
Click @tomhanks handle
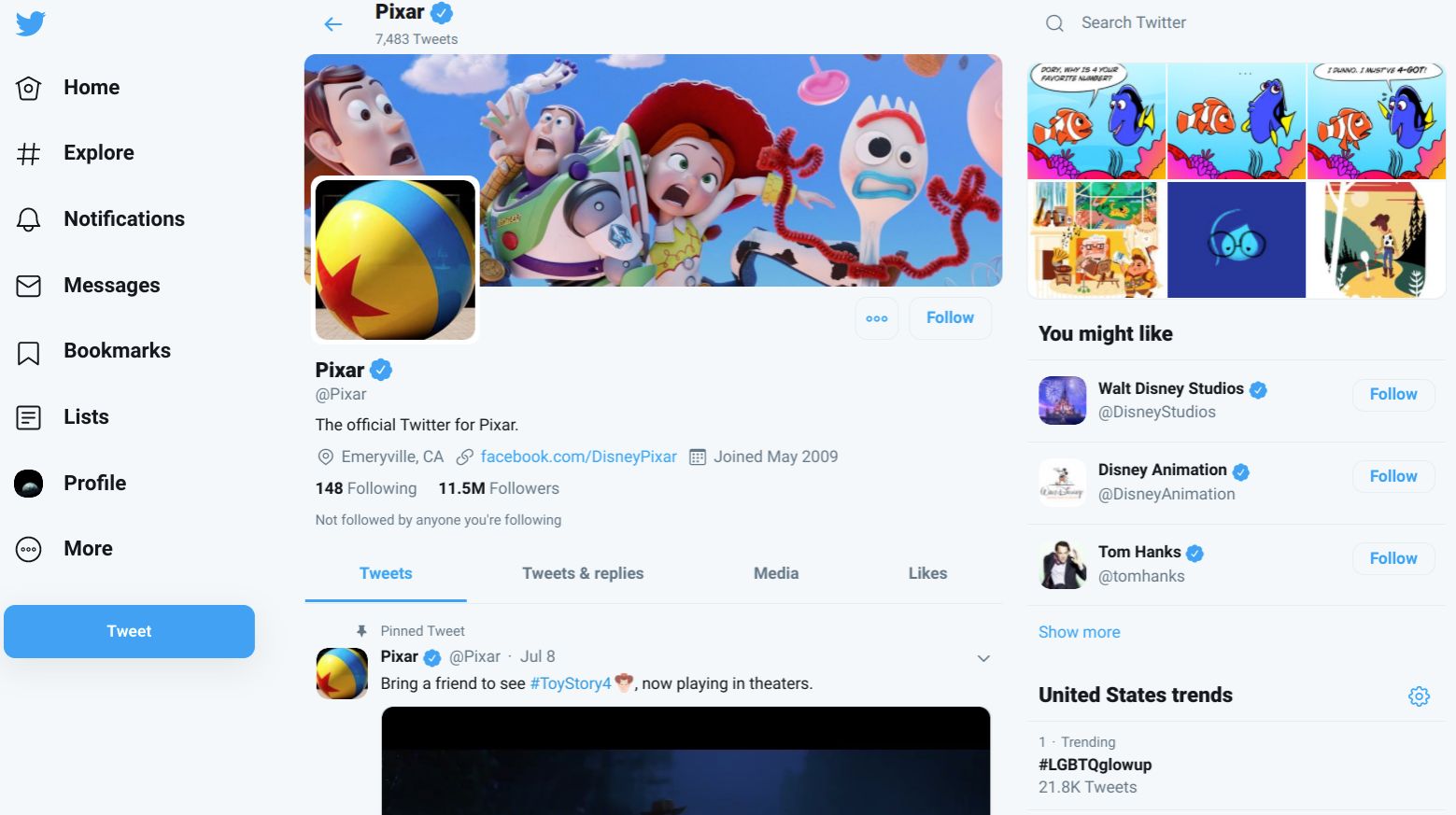(x=1141, y=577)
